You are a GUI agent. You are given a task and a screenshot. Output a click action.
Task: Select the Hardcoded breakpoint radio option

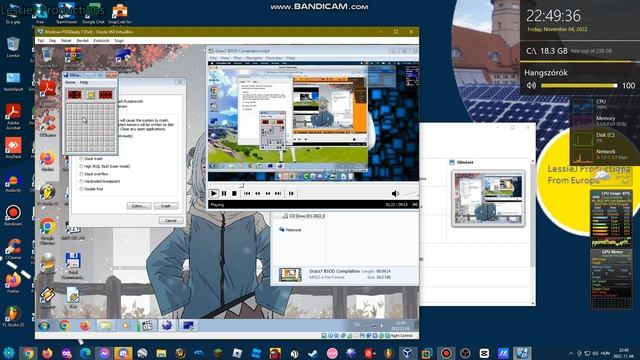pos(81,181)
